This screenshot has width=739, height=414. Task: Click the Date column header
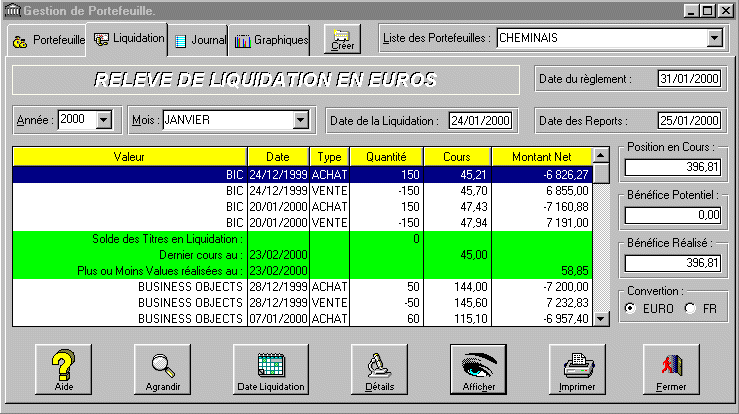click(278, 157)
